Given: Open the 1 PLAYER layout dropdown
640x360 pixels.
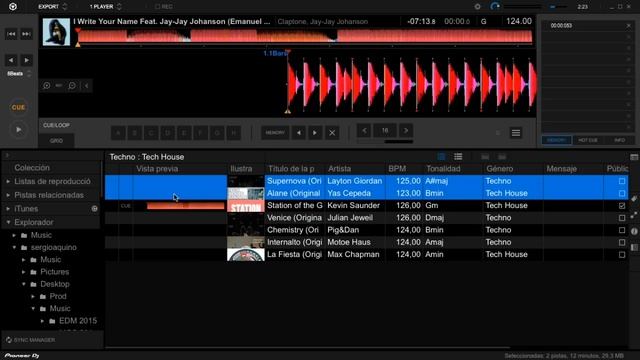Looking at the screenshot, I should click(x=105, y=7).
